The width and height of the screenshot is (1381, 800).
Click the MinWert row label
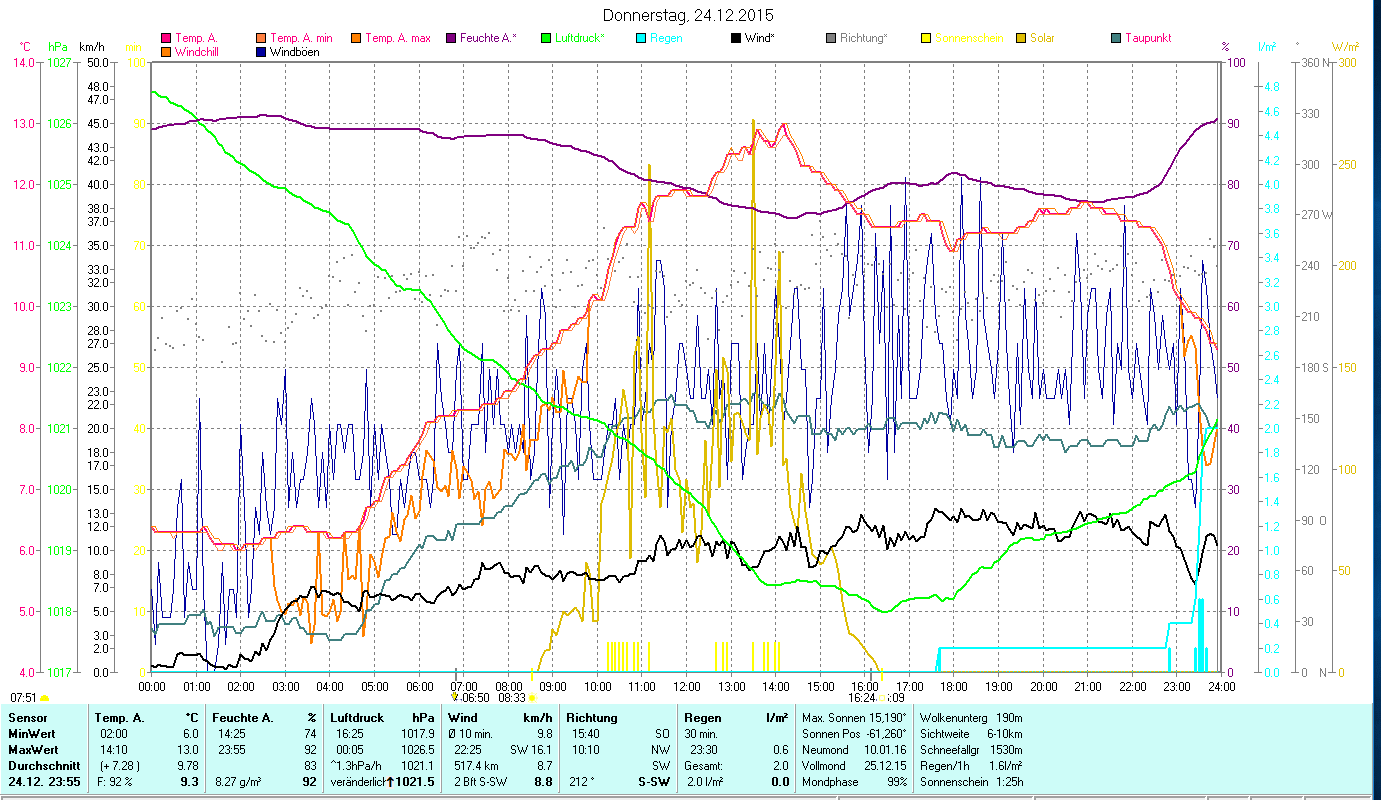click(33, 734)
